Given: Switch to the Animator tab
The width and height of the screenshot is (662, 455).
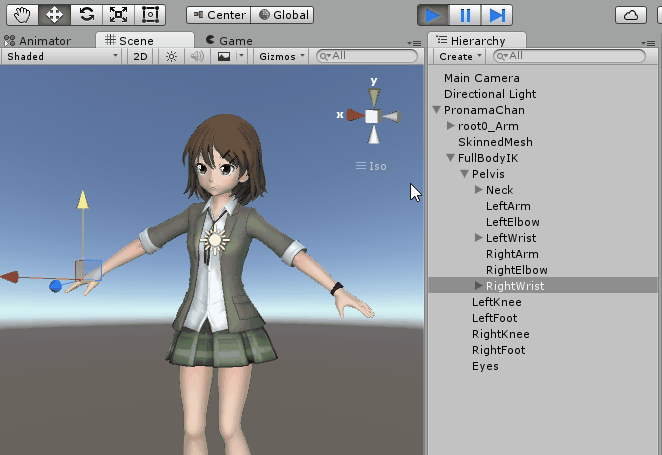Looking at the screenshot, I should (37, 41).
